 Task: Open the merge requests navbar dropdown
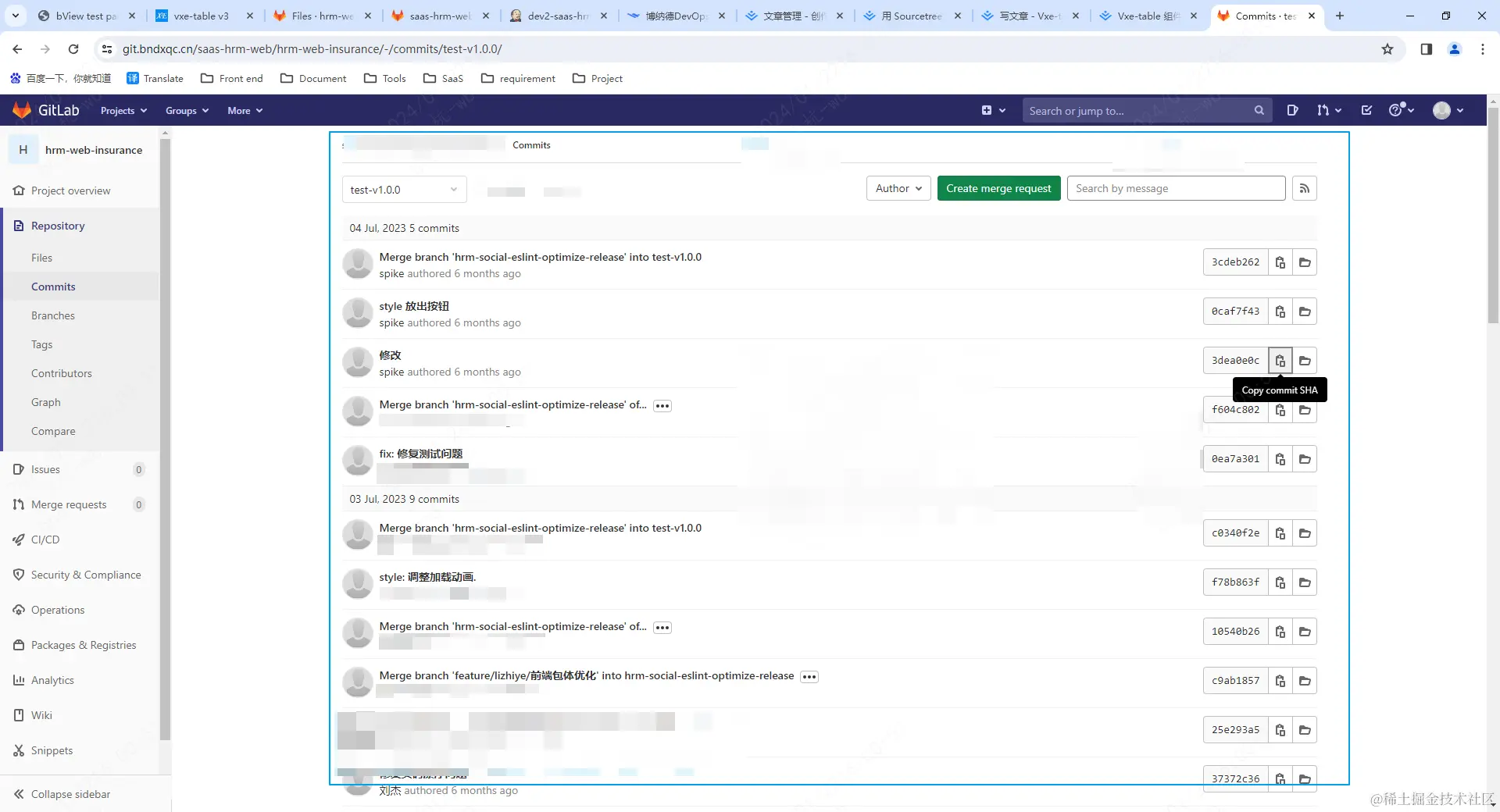[x=1329, y=110]
